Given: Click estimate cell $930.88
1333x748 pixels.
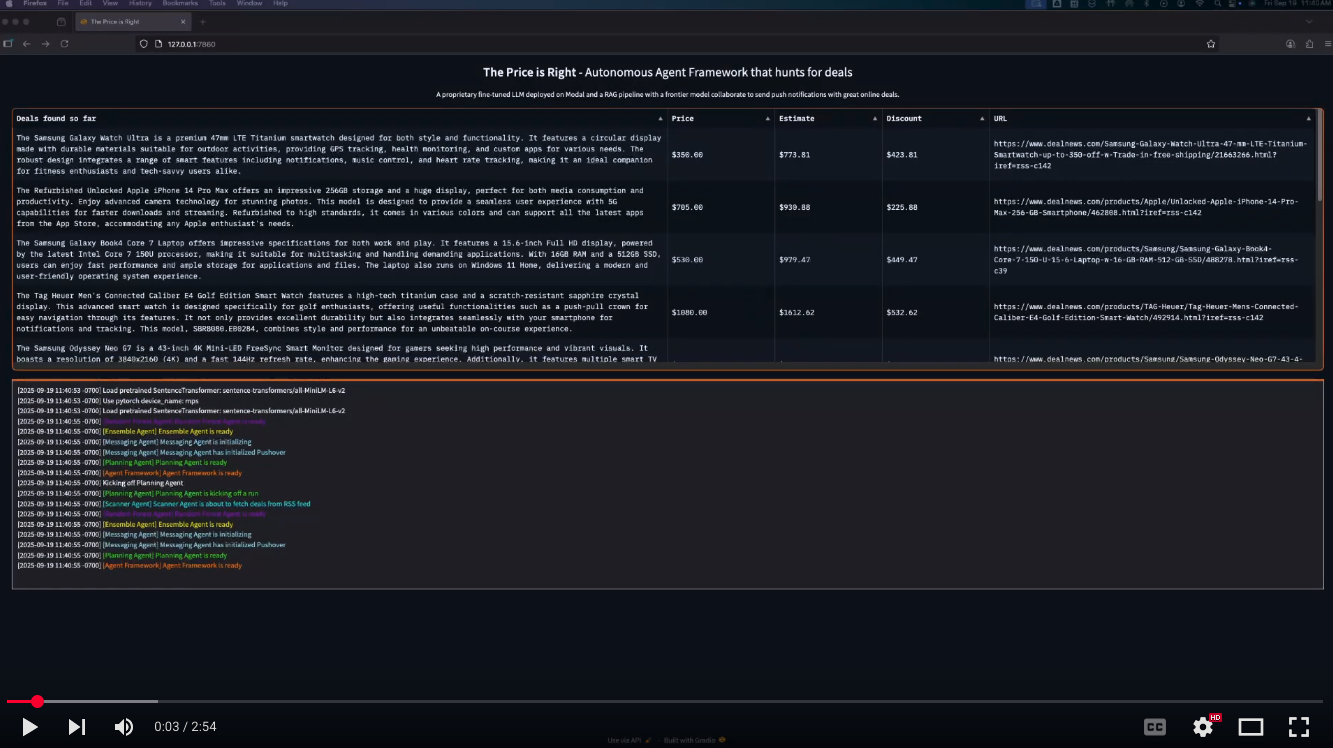Looking at the screenshot, I should pyautogui.click(x=795, y=207).
